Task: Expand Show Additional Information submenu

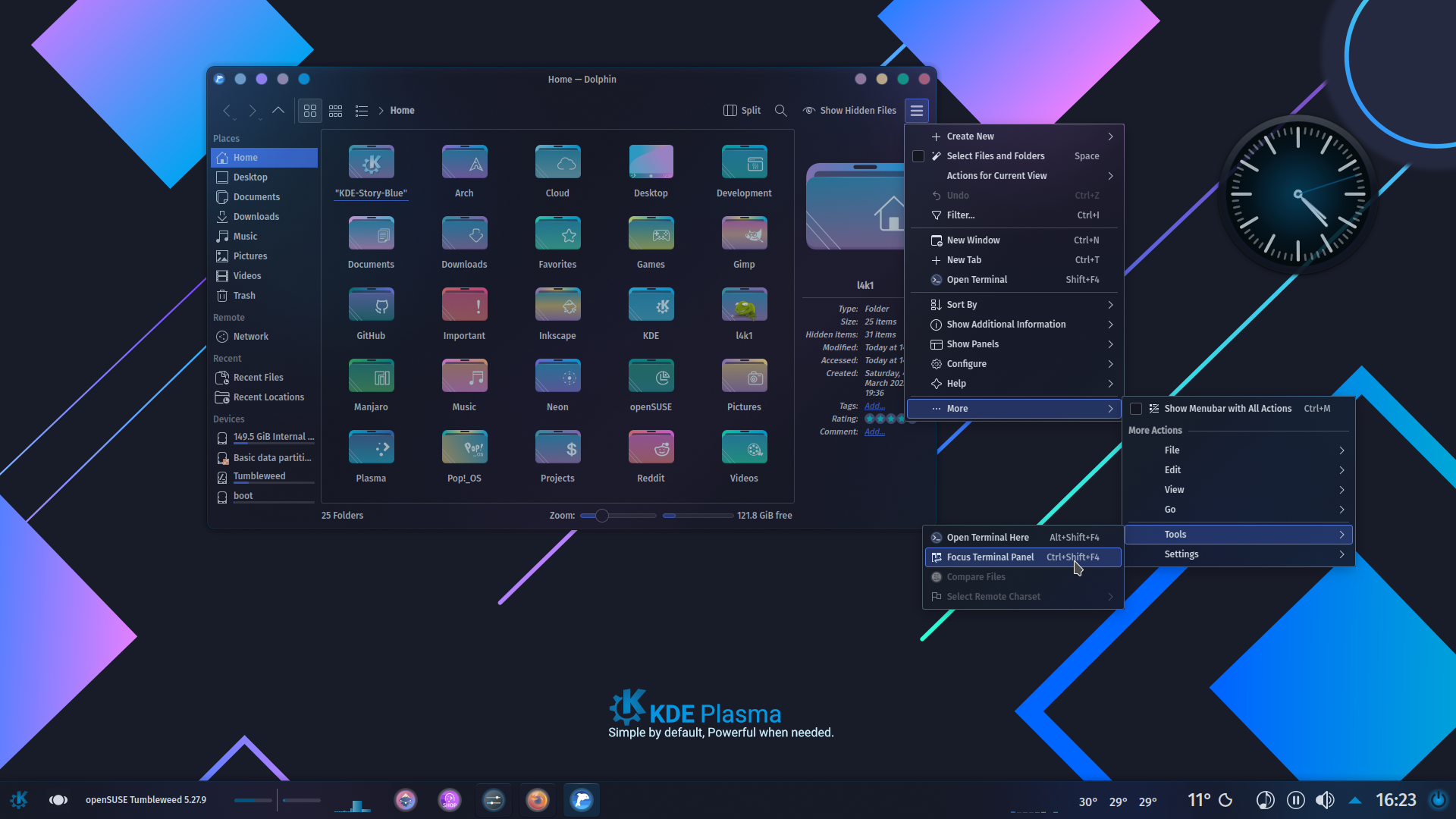Action: click(1014, 325)
